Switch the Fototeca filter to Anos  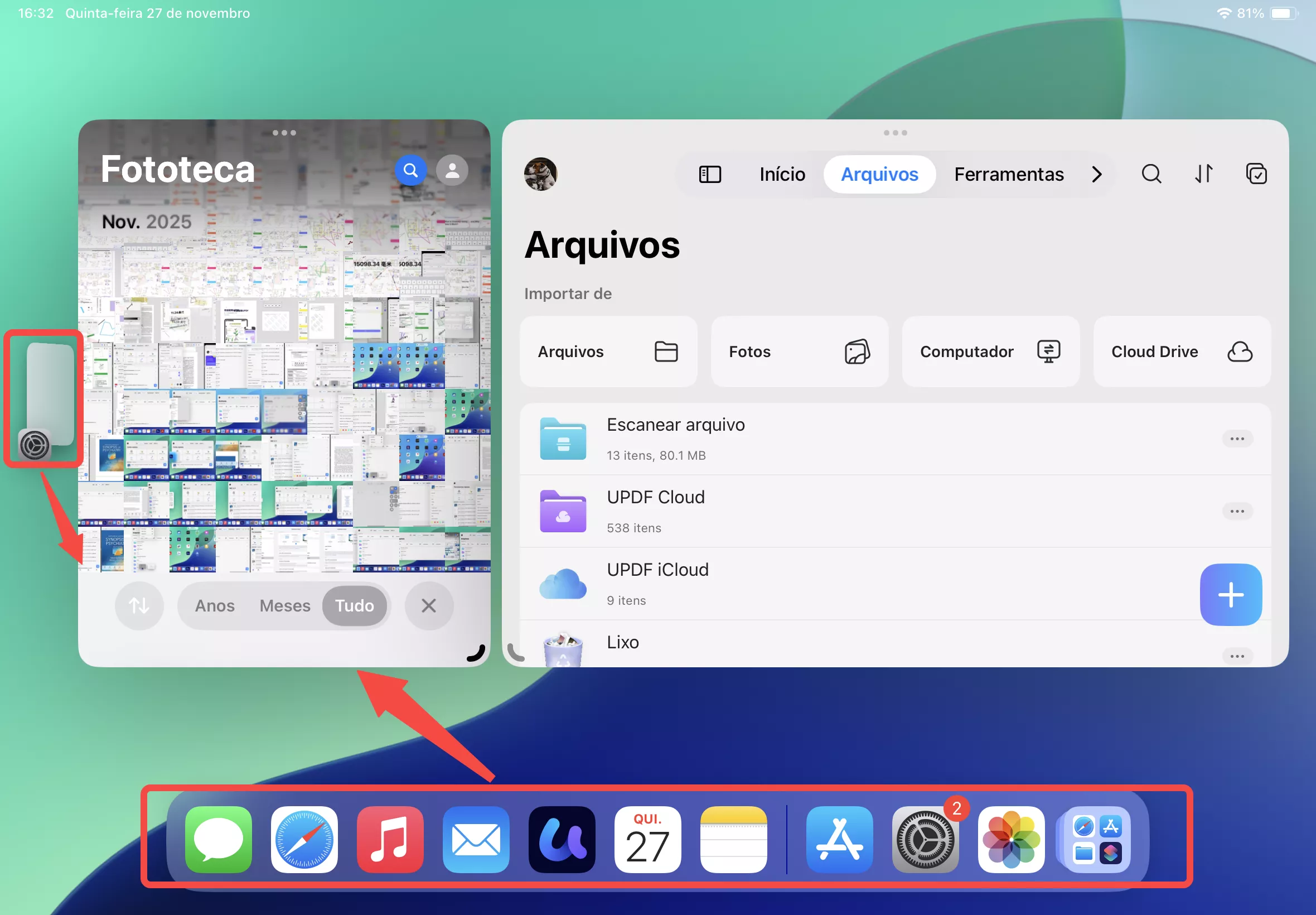214,605
